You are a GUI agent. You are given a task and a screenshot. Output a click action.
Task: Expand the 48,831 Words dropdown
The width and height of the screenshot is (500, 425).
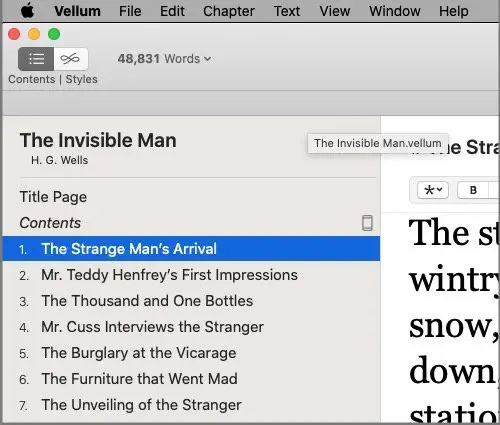point(164,59)
